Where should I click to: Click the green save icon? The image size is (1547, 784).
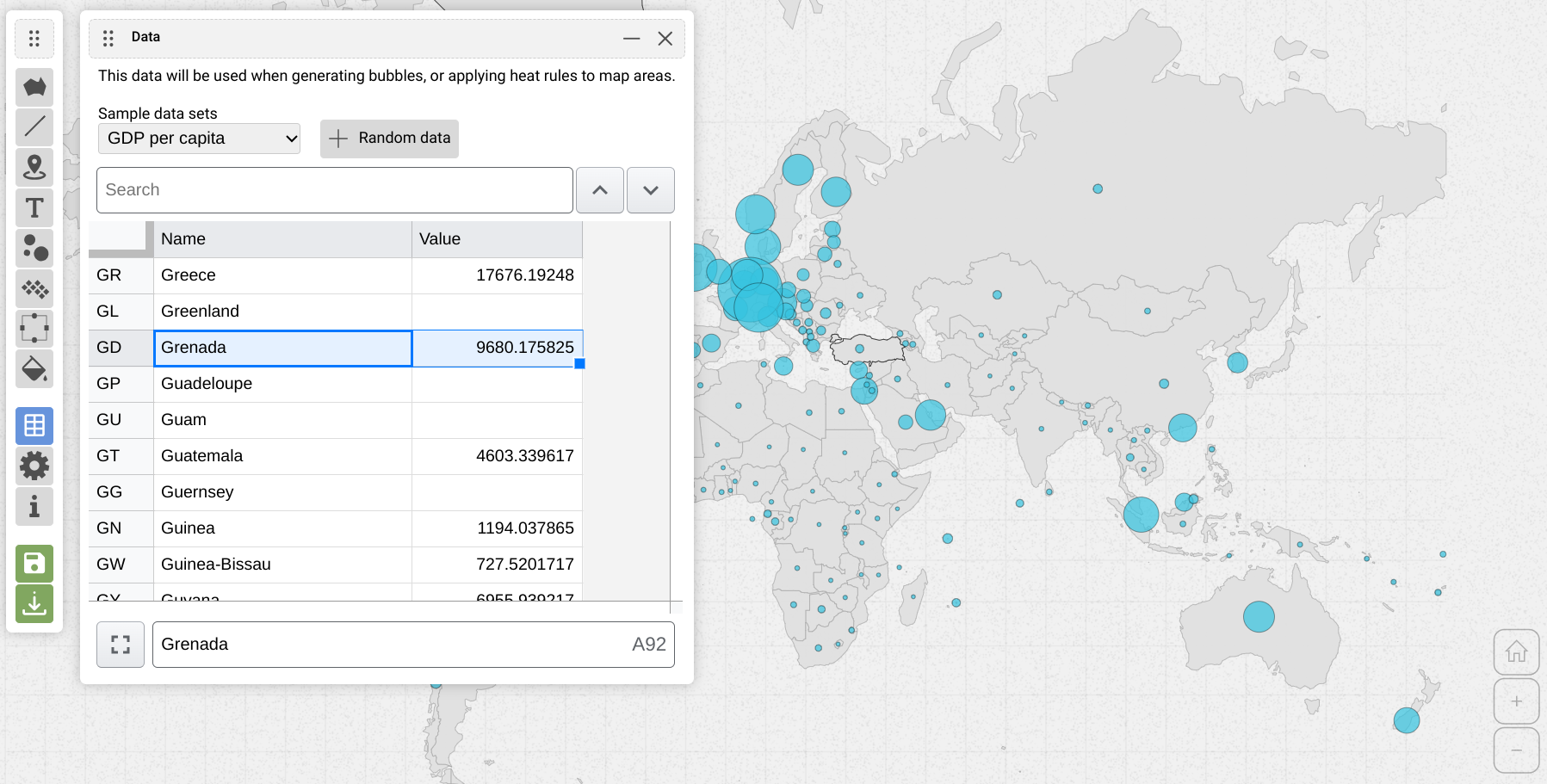[34, 564]
